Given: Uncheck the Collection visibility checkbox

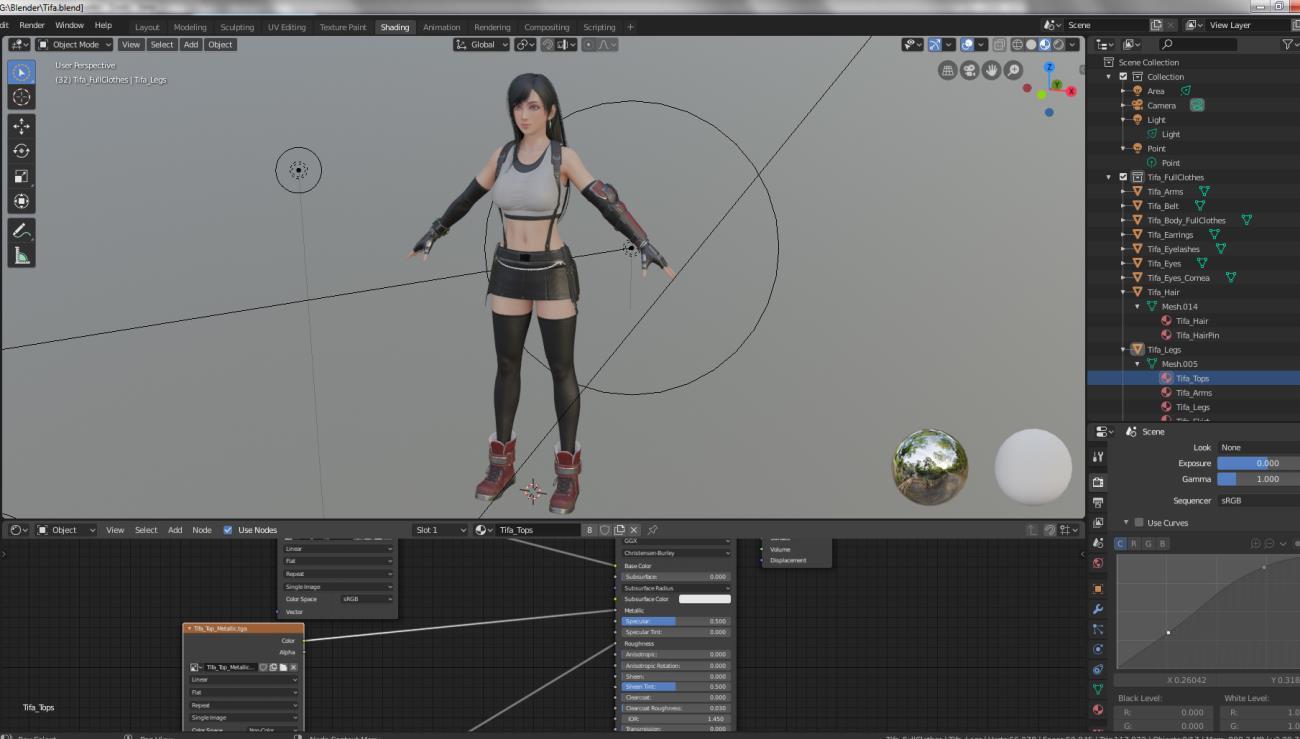Looking at the screenshot, I should point(1123,76).
